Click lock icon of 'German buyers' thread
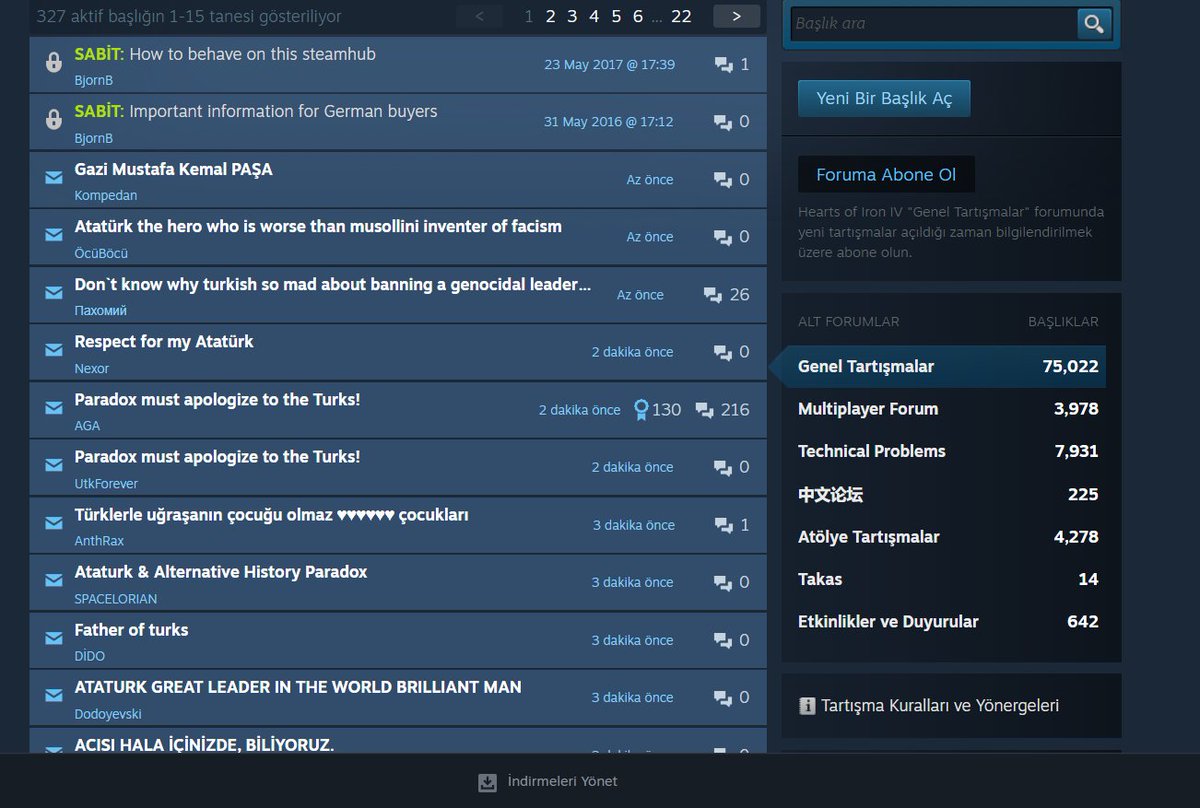Viewport: 1200px width, 808px height. point(54,121)
